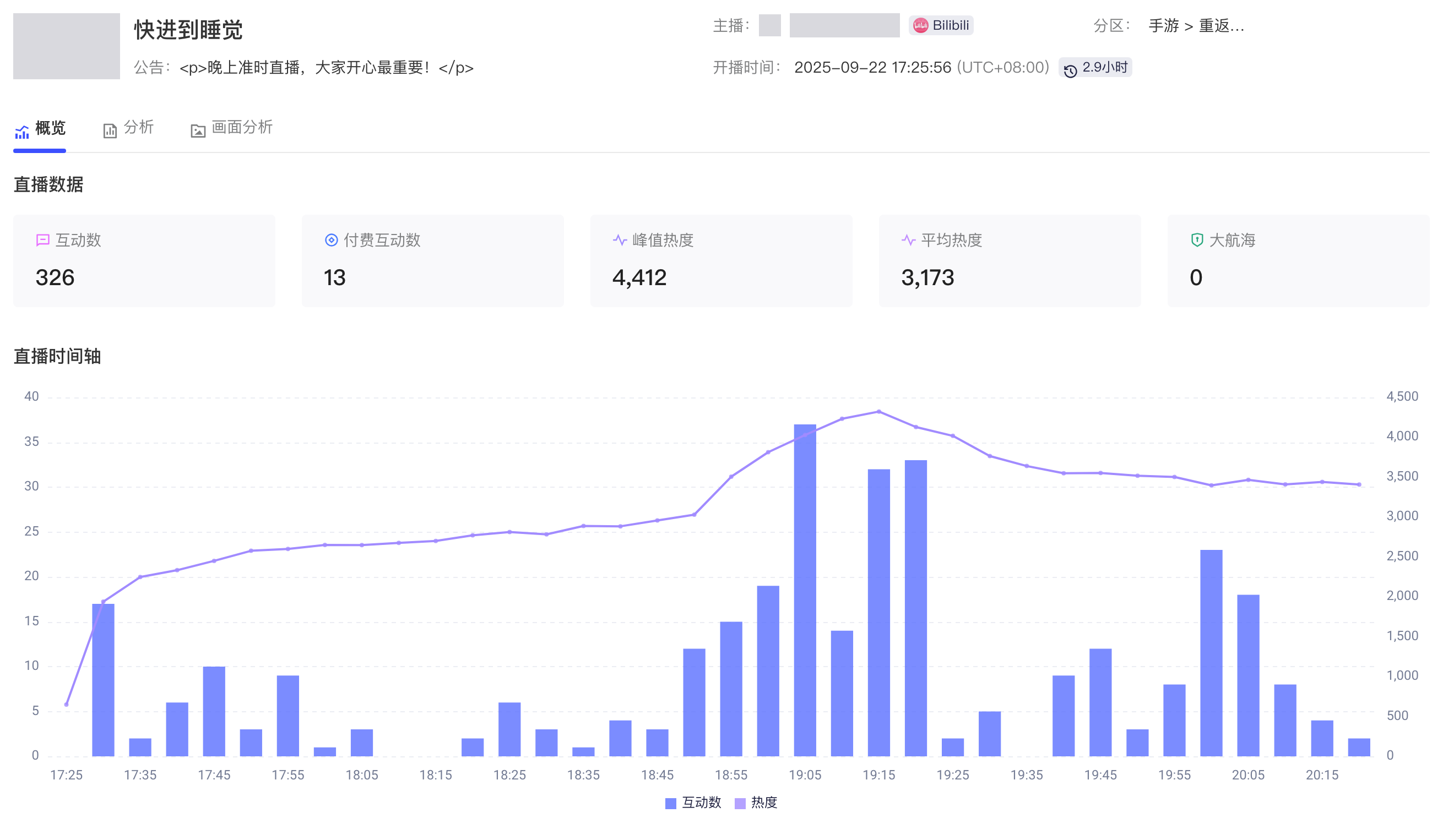This screenshot has height=840, width=1443.
Task: Click the clock history icon by 2.9小时
Action: [x=1070, y=70]
